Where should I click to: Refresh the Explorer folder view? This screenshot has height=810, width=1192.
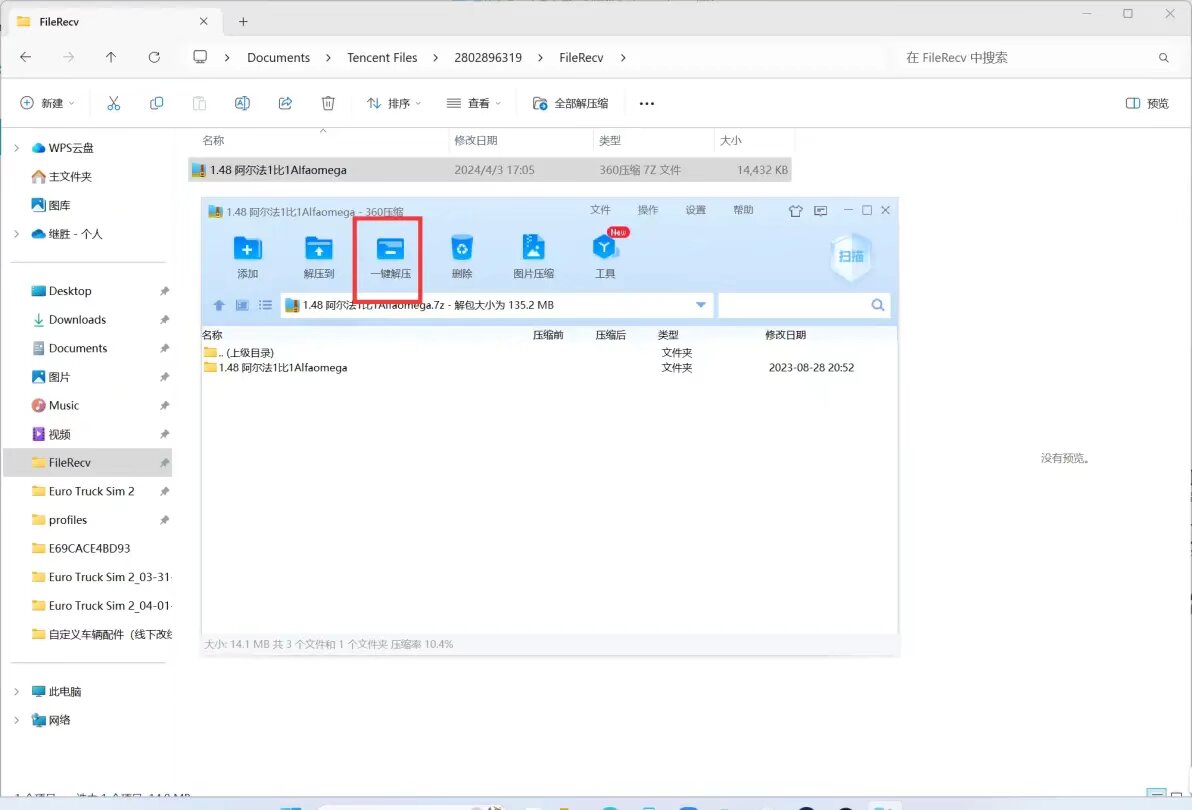[x=154, y=57]
